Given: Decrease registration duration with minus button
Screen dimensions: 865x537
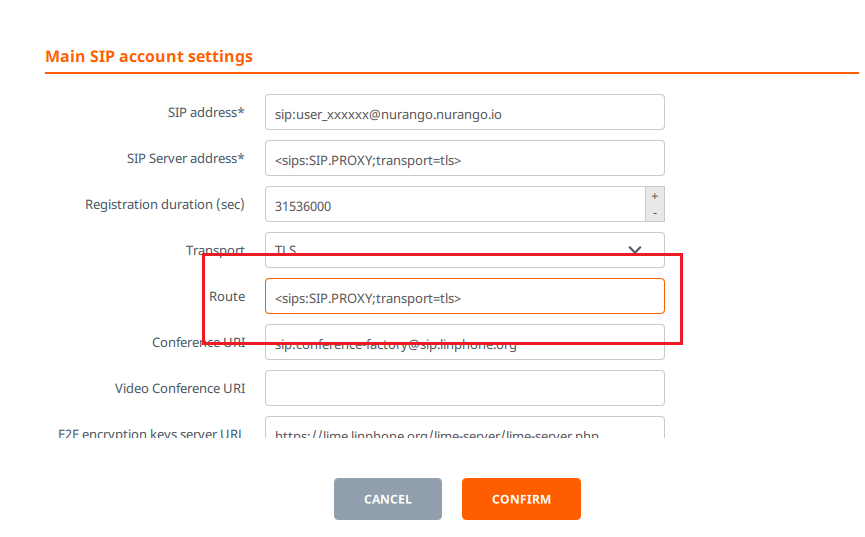Looking at the screenshot, I should coord(655,213).
